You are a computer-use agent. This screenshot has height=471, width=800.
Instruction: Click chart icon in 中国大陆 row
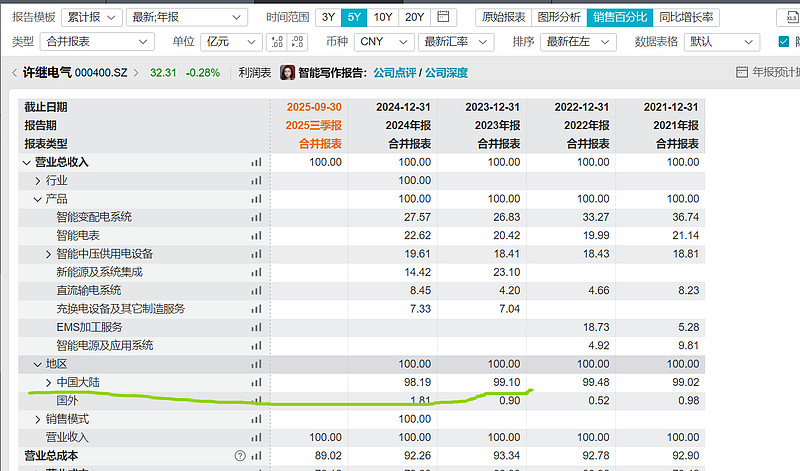coord(256,382)
